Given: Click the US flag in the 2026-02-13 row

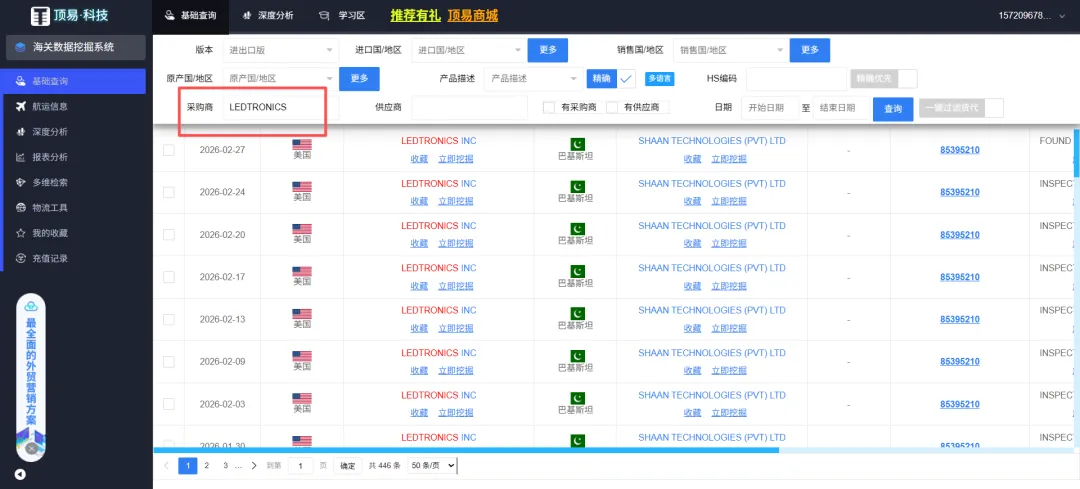Looking at the screenshot, I should pyautogui.click(x=302, y=314).
